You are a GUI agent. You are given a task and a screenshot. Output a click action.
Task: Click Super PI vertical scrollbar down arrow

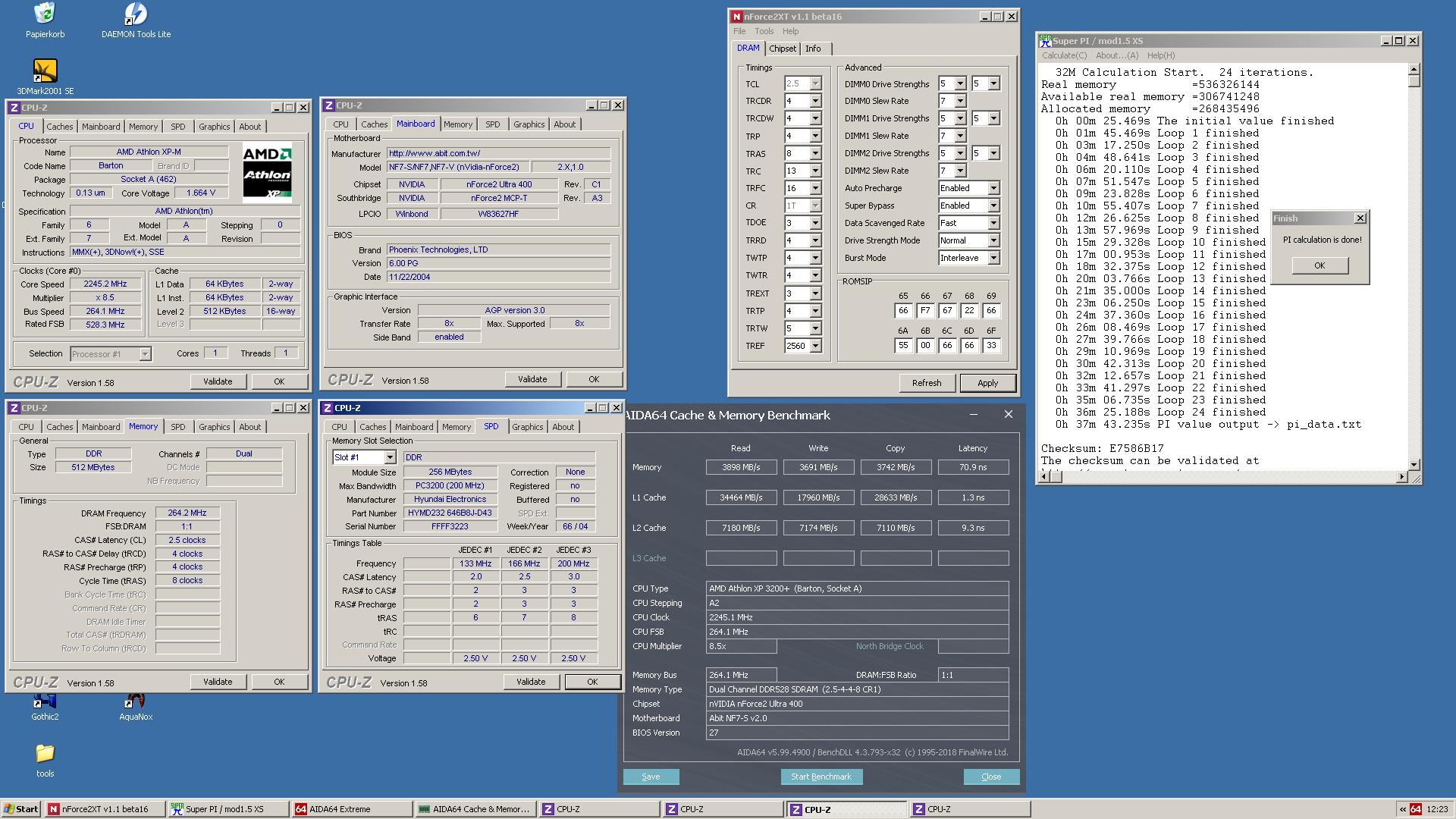pyautogui.click(x=1414, y=464)
